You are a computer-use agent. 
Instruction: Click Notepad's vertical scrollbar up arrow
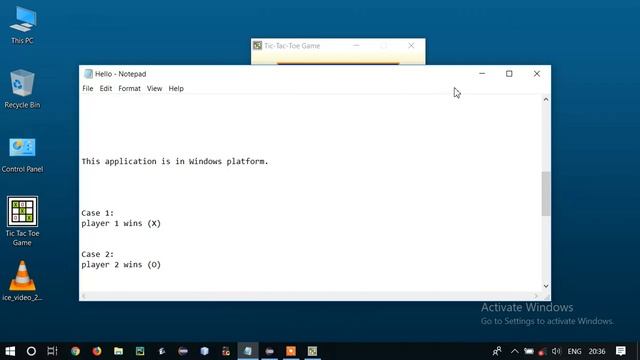(x=546, y=99)
